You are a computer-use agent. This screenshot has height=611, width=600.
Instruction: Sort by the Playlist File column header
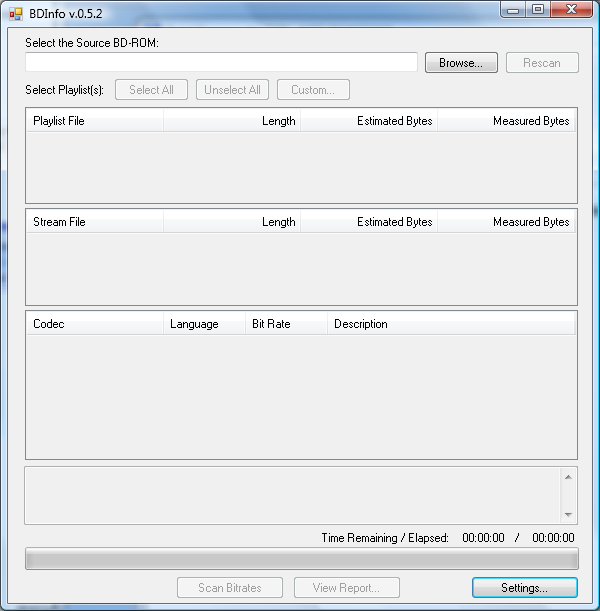(x=95, y=121)
